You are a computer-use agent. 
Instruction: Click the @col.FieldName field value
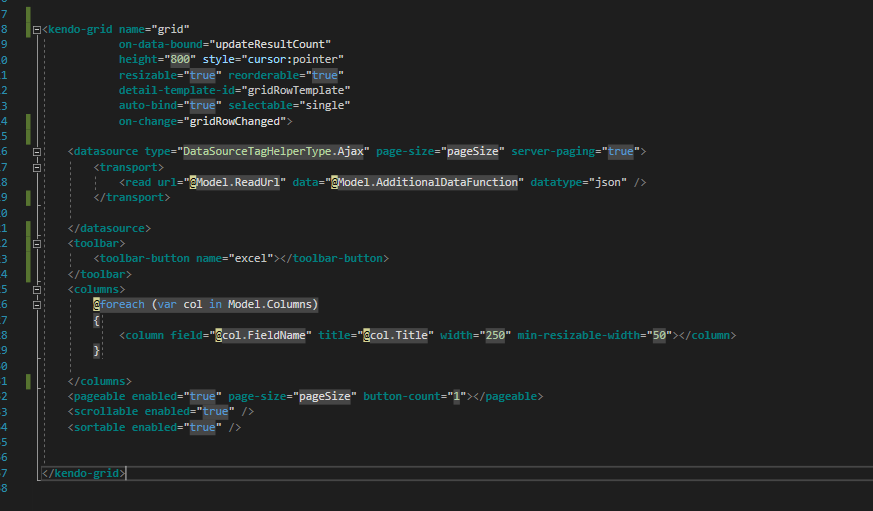(260, 335)
